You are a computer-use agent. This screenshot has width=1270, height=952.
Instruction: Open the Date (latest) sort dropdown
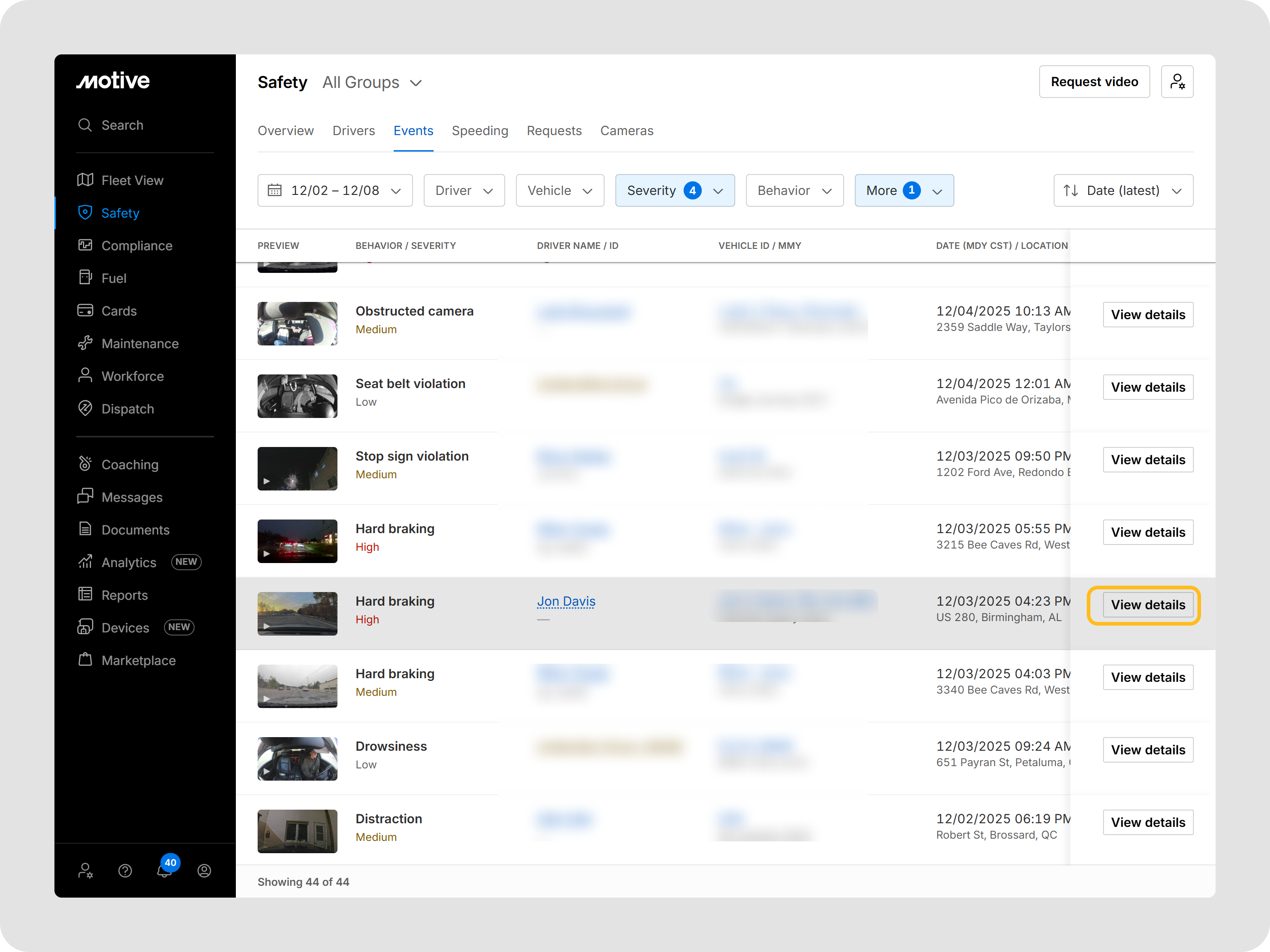coord(1123,190)
